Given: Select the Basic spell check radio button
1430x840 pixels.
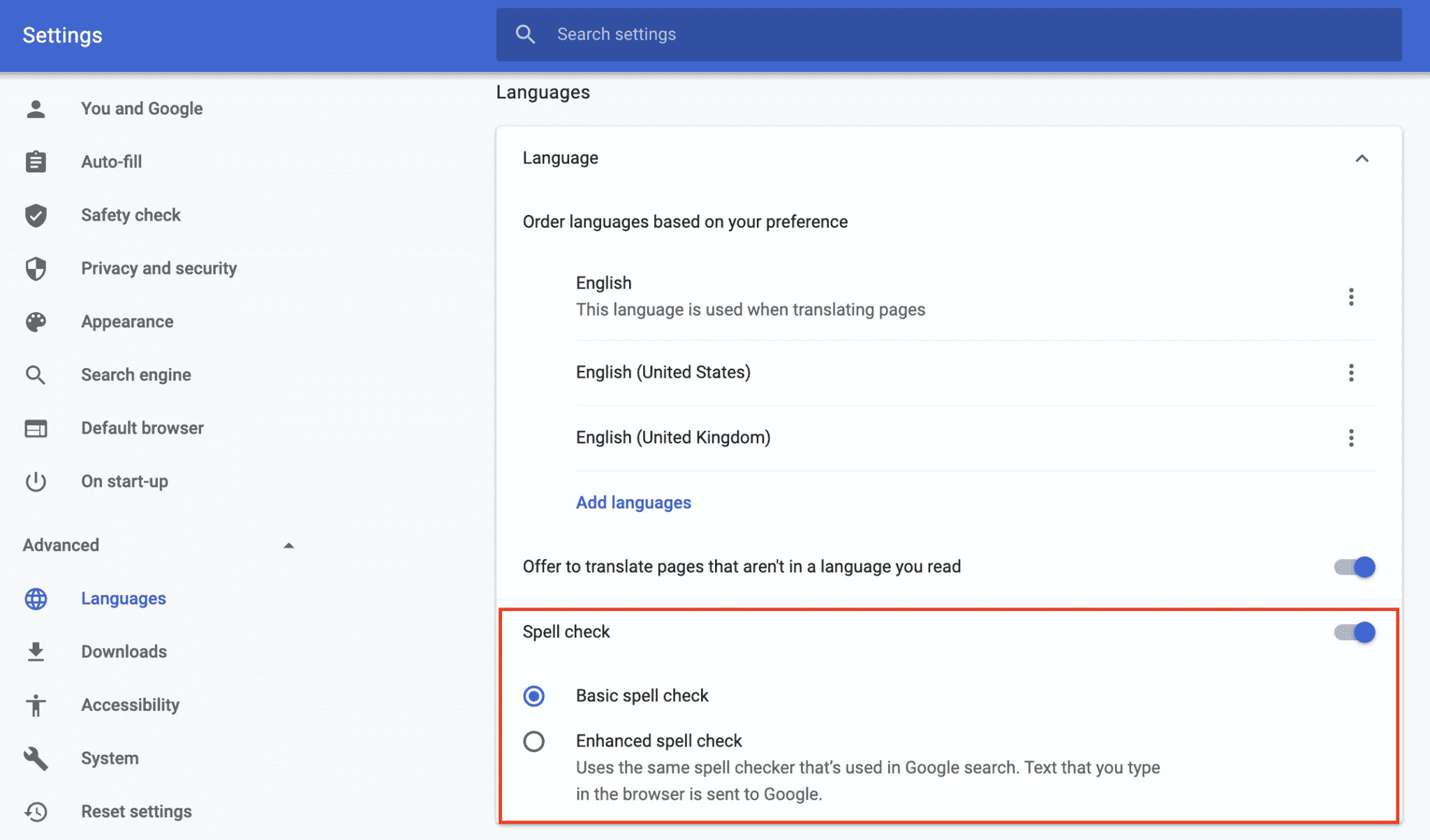Looking at the screenshot, I should (534, 696).
